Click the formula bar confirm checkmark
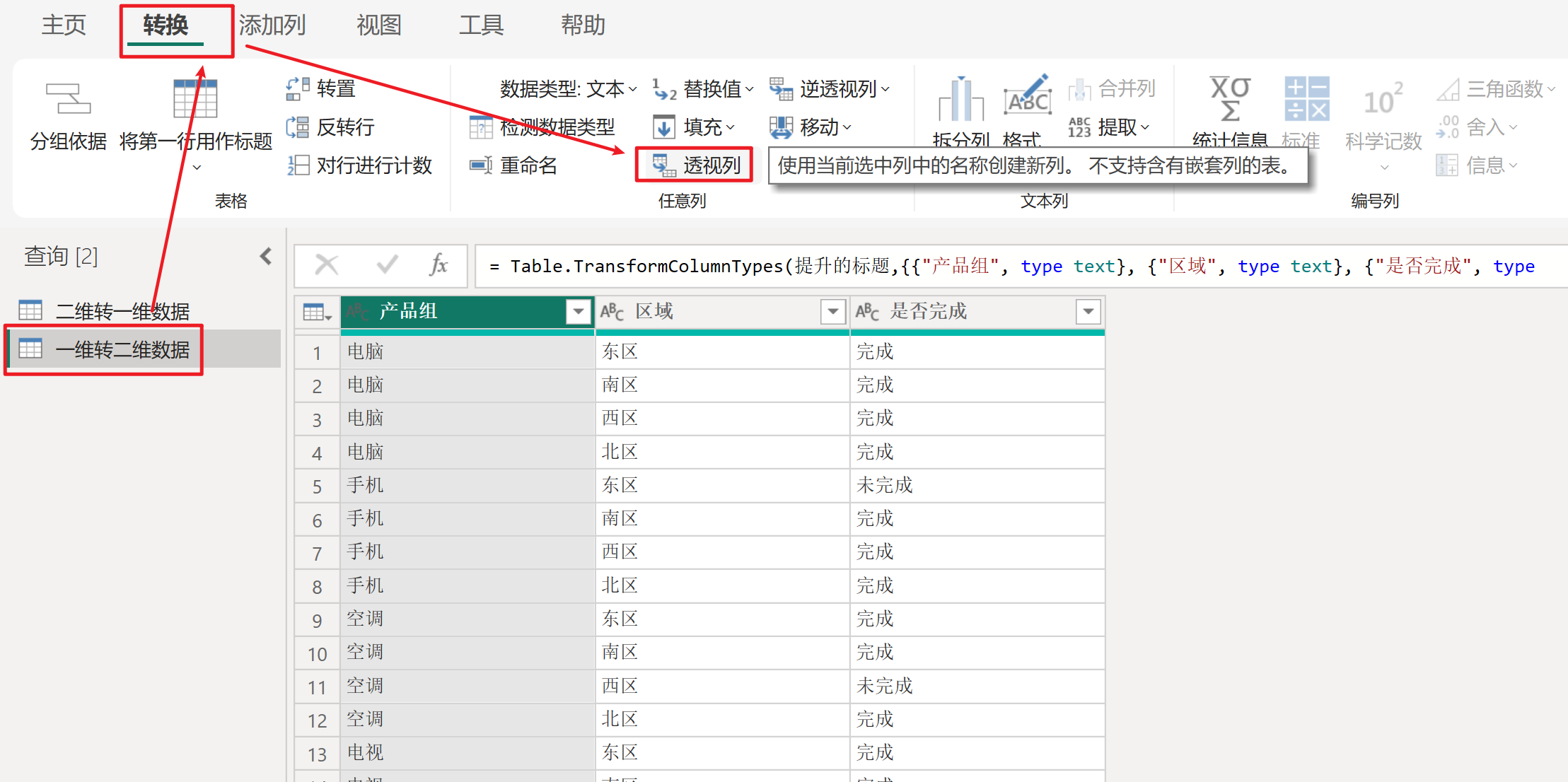The image size is (1568, 782). [x=387, y=266]
